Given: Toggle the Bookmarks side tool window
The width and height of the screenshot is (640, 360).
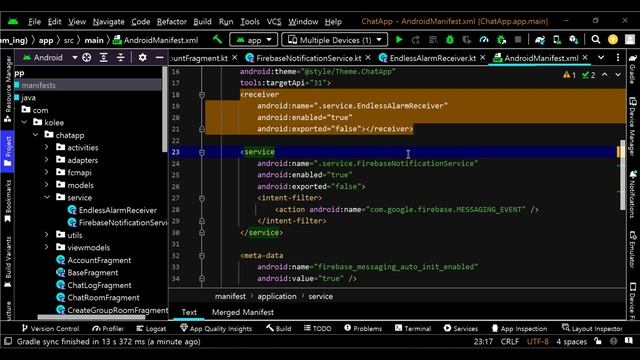Looking at the screenshot, I should [7, 201].
